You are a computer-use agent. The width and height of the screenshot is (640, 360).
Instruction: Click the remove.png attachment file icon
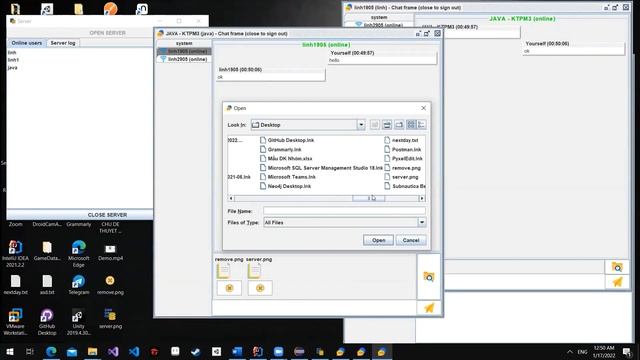click(x=223, y=271)
